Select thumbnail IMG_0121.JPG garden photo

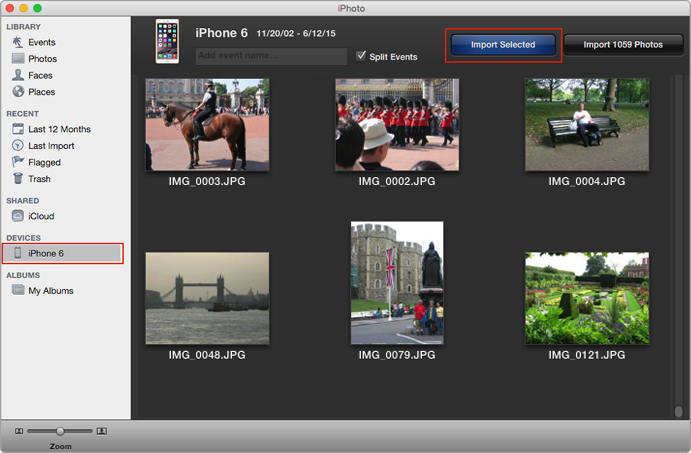coord(587,298)
